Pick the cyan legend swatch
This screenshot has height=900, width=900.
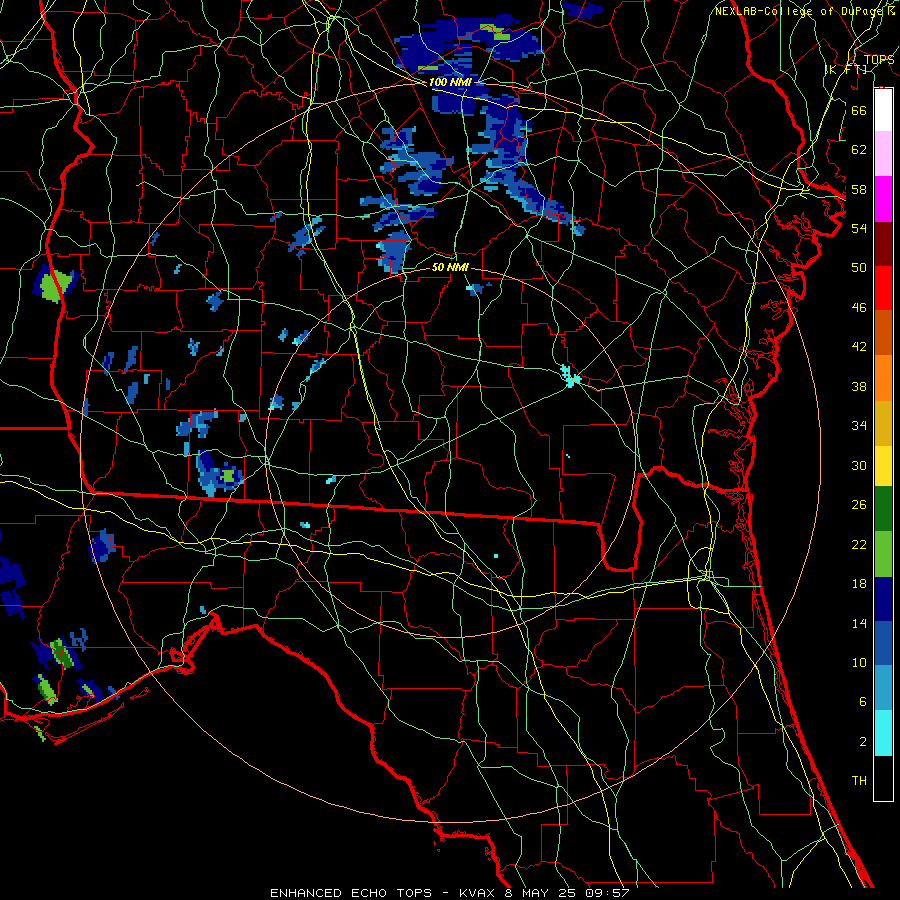[x=883, y=733]
